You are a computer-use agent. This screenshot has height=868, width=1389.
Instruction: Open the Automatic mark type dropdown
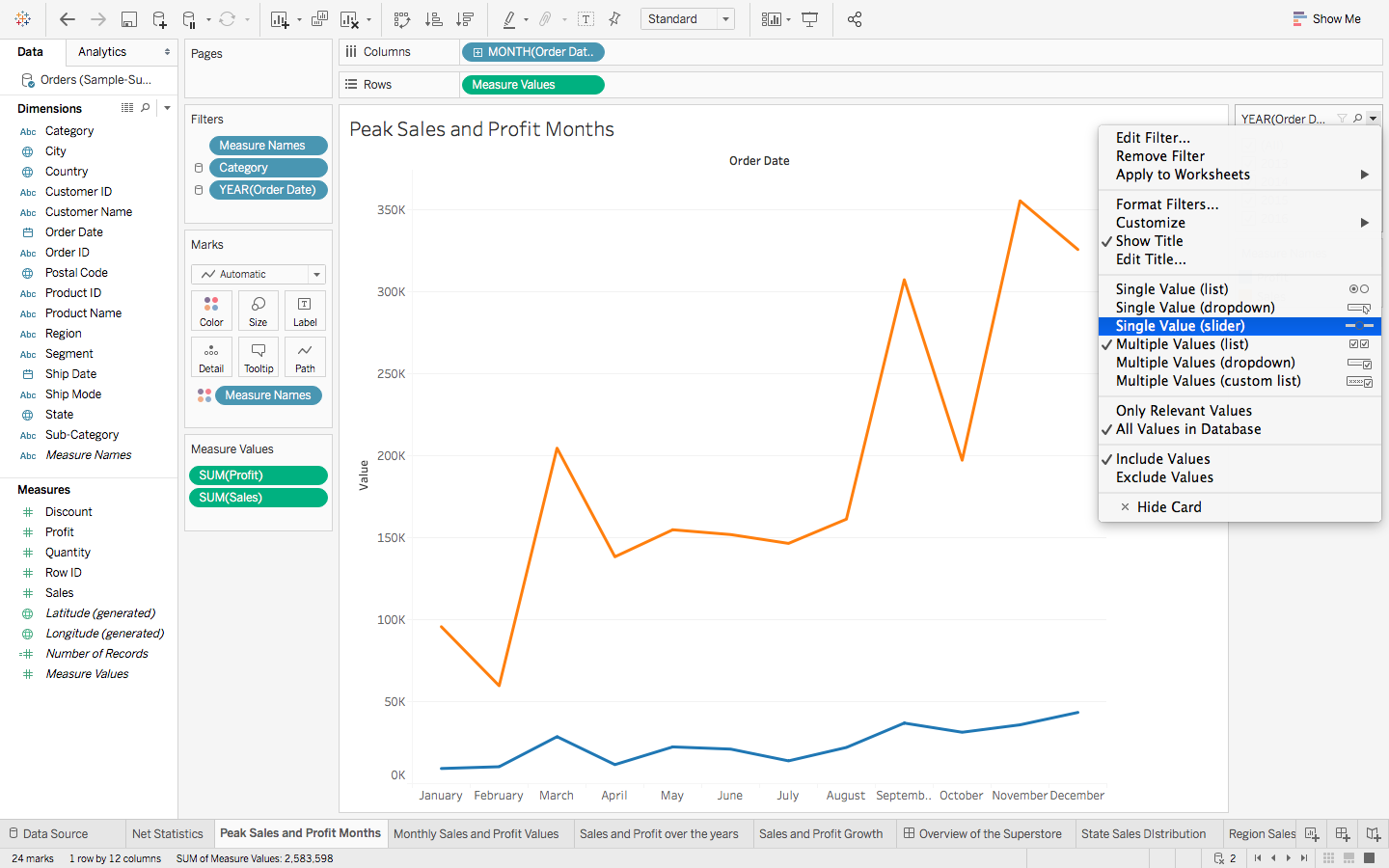[x=315, y=274]
